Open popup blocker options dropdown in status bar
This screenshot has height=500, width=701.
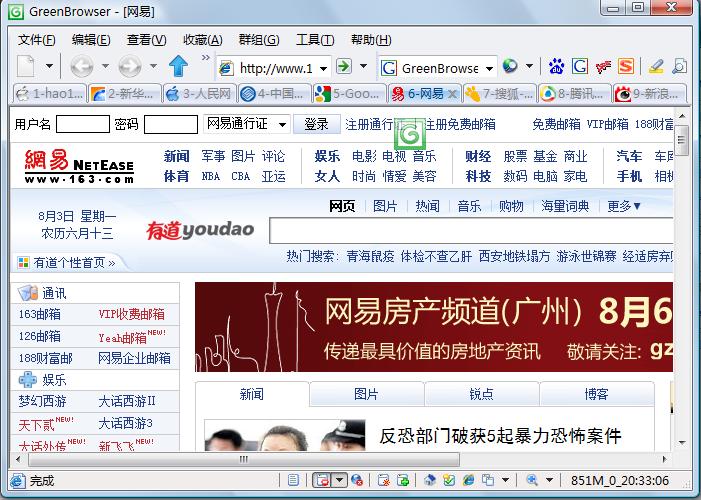(x=340, y=480)
